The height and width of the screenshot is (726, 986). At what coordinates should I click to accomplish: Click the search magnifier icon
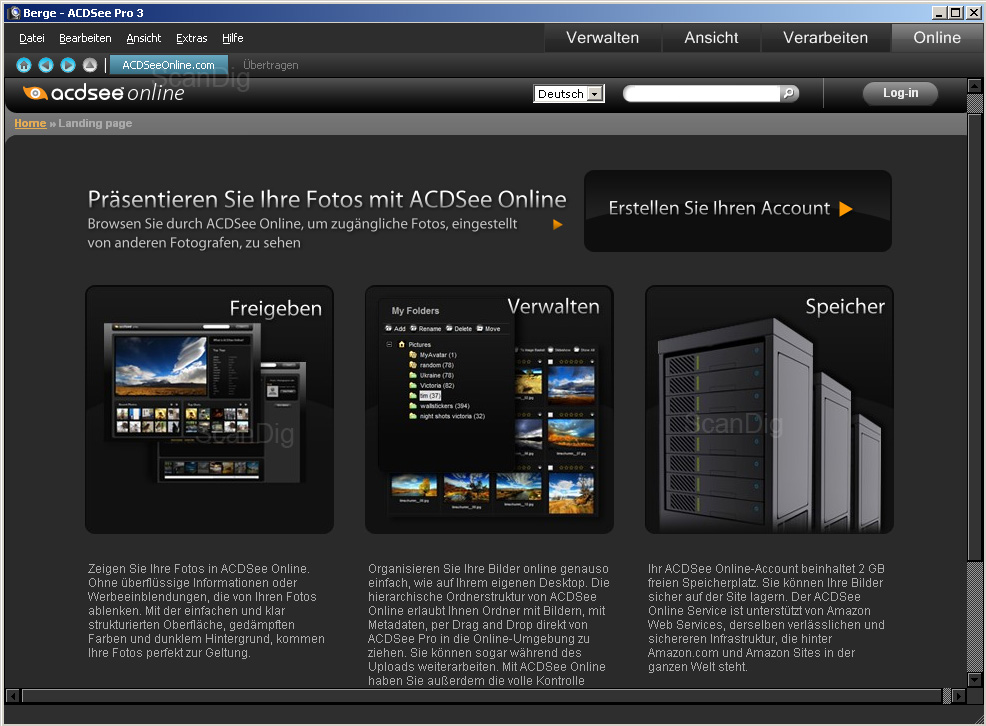789,93
